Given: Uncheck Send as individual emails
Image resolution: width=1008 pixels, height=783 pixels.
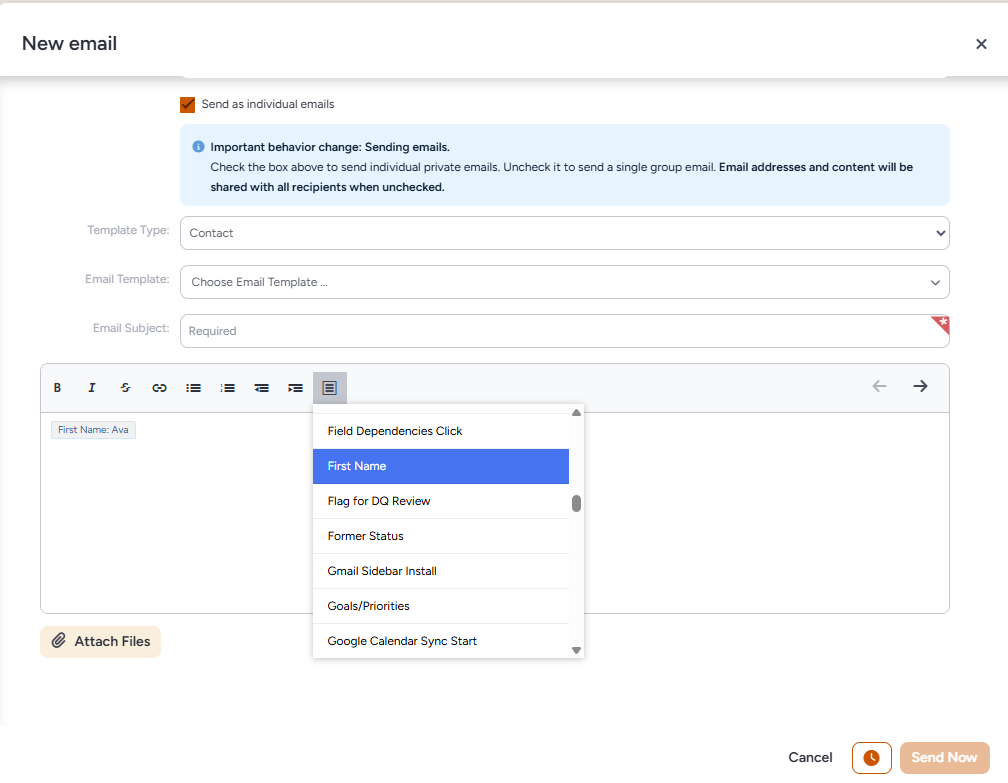Looking at the screenshot, I should 188,104.
